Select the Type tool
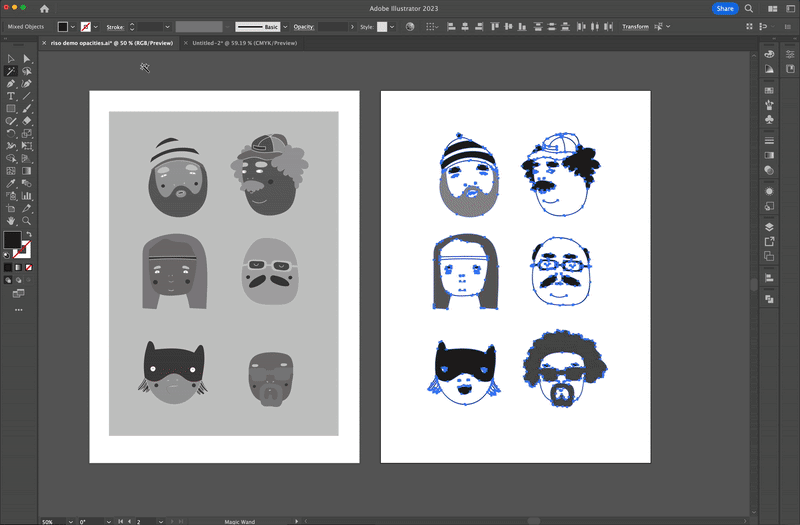 11,96
